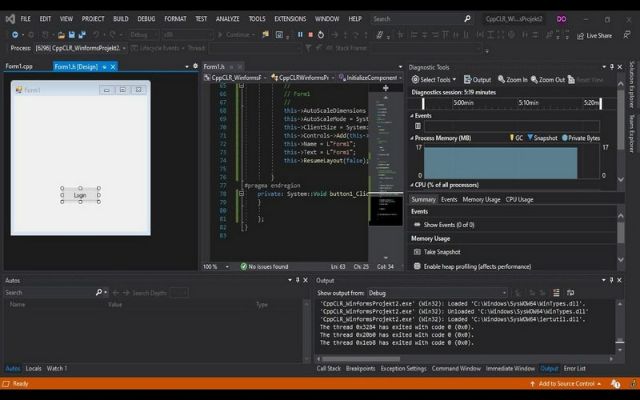Open the ANALYZE menu
The image size is (640, 400).
point(227,19)
